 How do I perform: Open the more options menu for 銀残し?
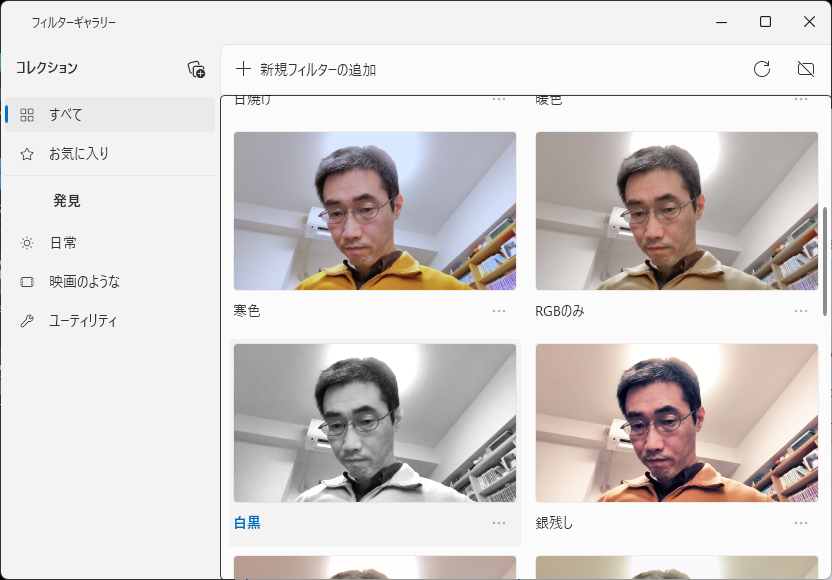802,522
